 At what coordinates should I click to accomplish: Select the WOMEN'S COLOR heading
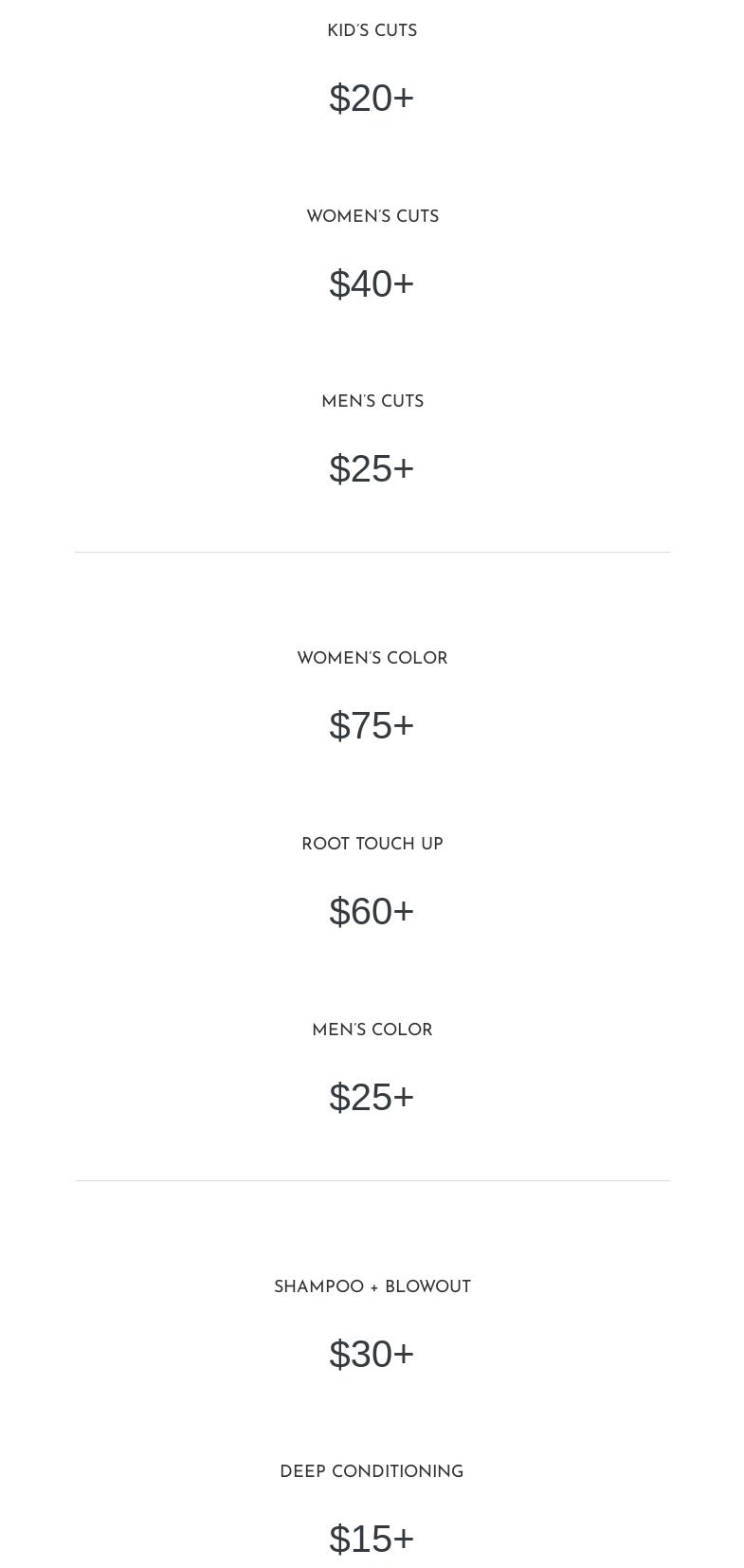point(372,659)
